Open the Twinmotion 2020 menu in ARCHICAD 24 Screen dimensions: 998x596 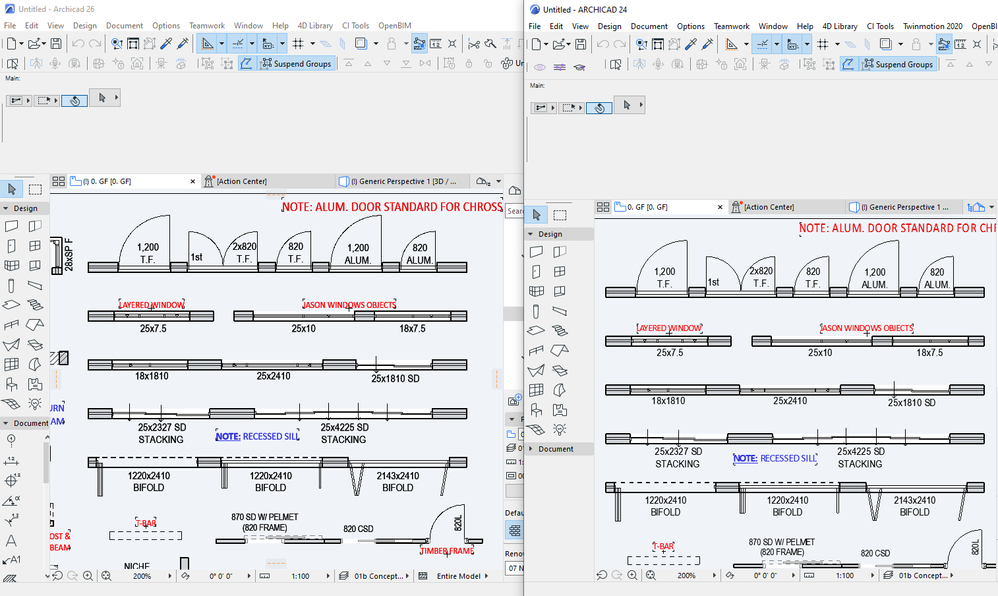932,26
